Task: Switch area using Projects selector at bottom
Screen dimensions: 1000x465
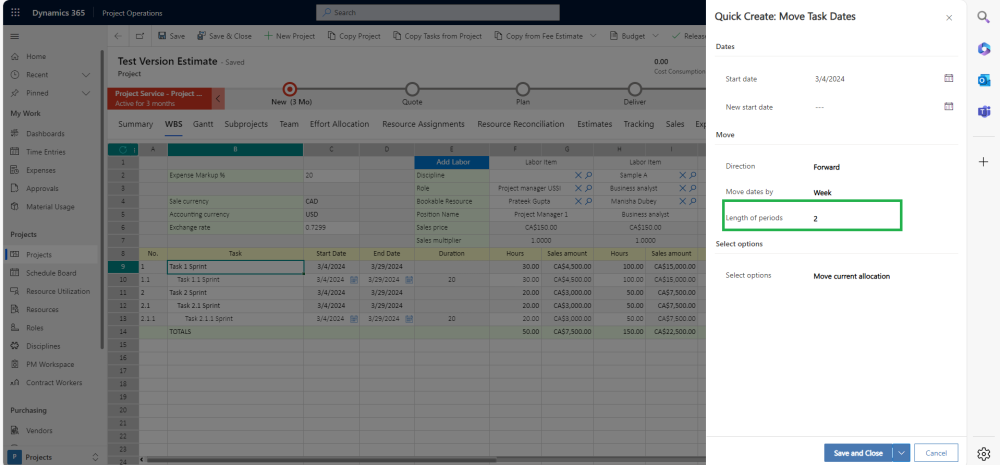Action: (x=53, y=457)
